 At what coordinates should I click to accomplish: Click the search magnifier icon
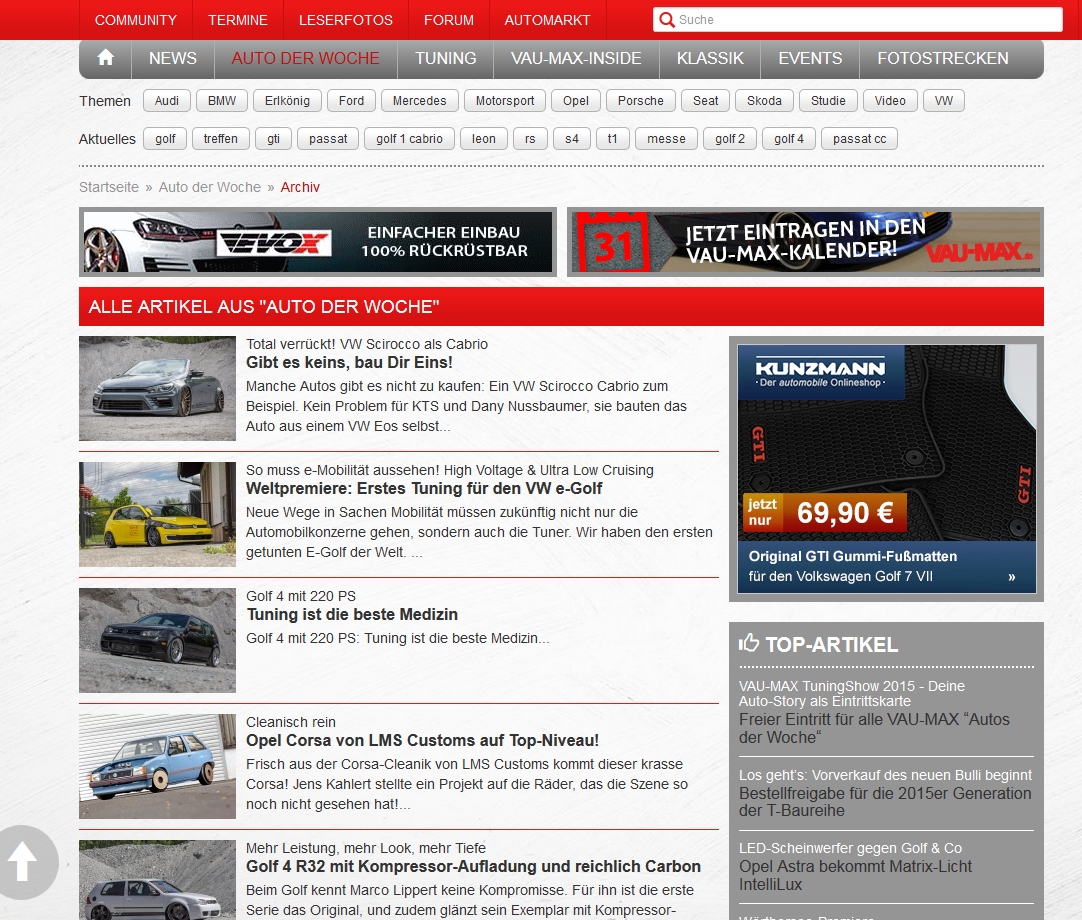tap(667, 20)
